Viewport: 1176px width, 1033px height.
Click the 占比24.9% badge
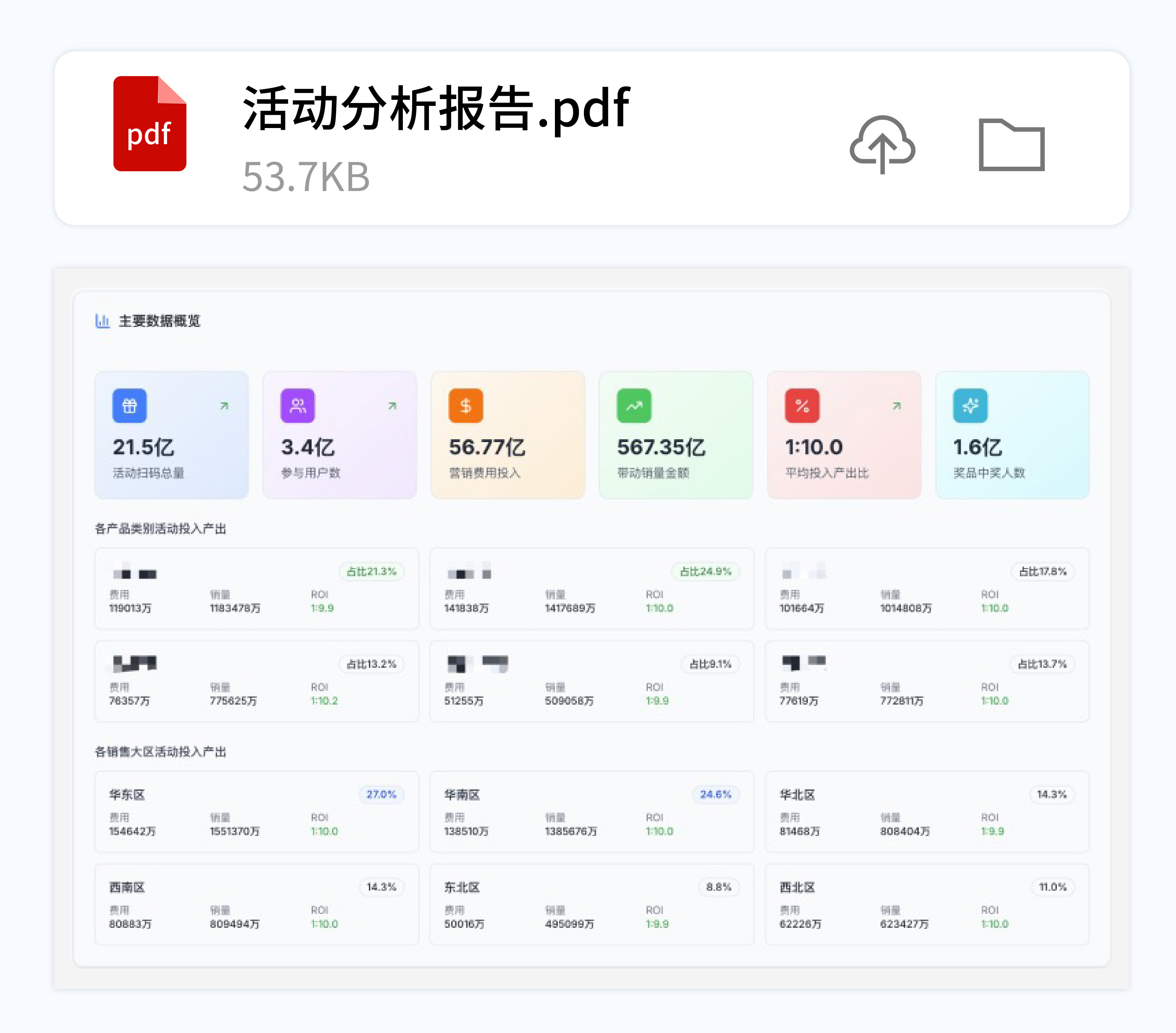tap(706, 571)
